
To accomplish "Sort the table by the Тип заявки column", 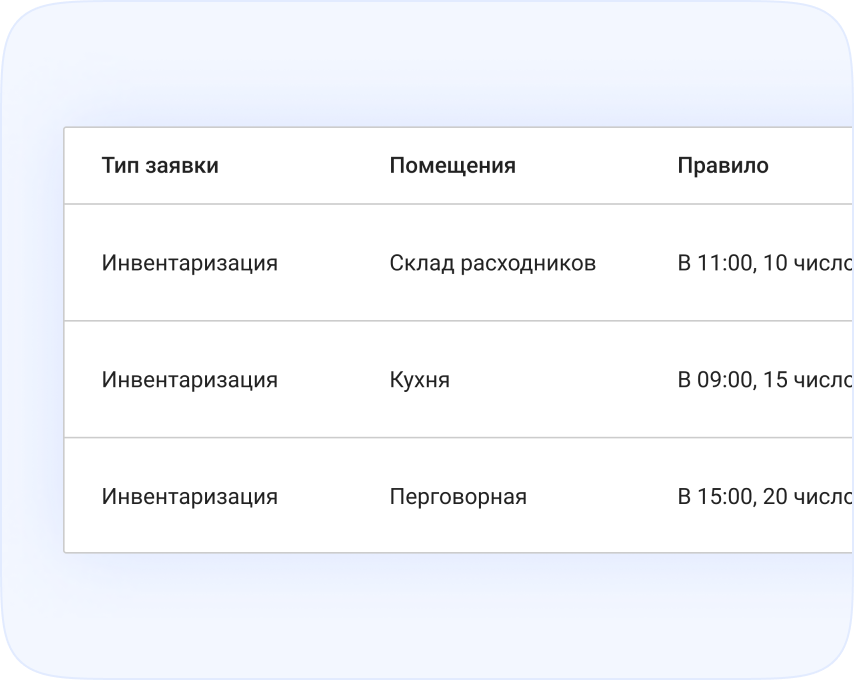I will tap(159, 165).
